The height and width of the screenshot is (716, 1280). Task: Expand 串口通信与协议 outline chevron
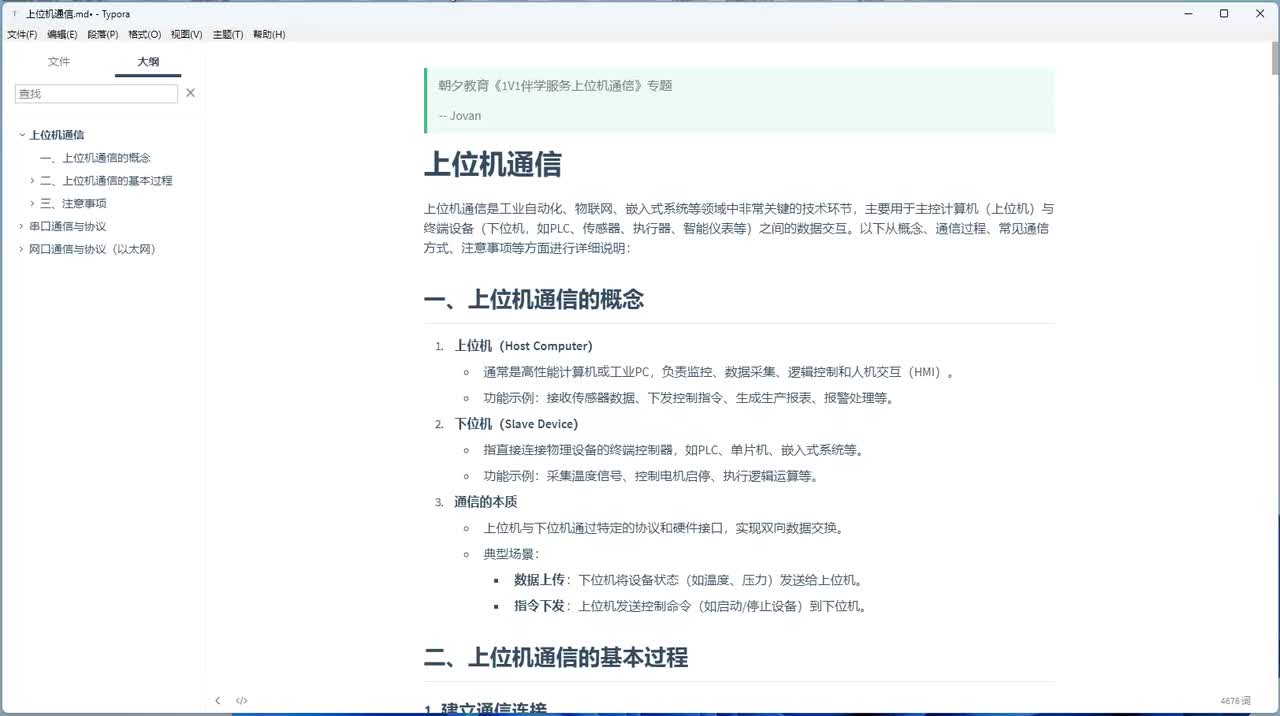click(x=22, y=226)
